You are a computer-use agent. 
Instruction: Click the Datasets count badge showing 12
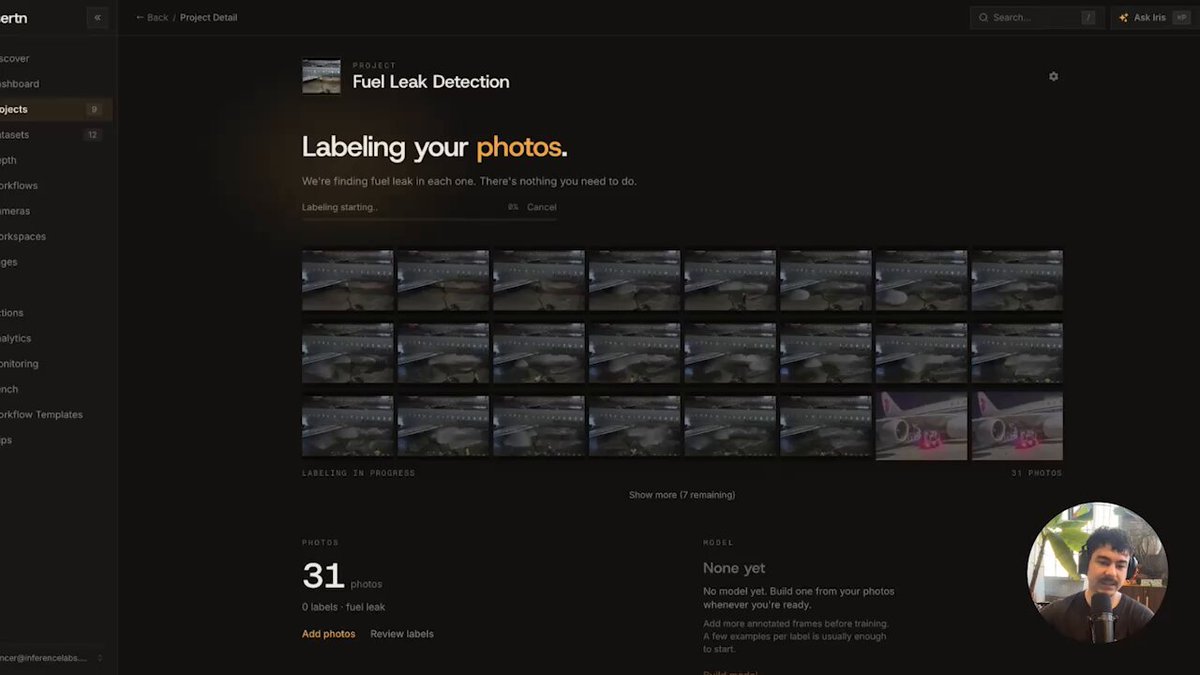tap(93, 135)
